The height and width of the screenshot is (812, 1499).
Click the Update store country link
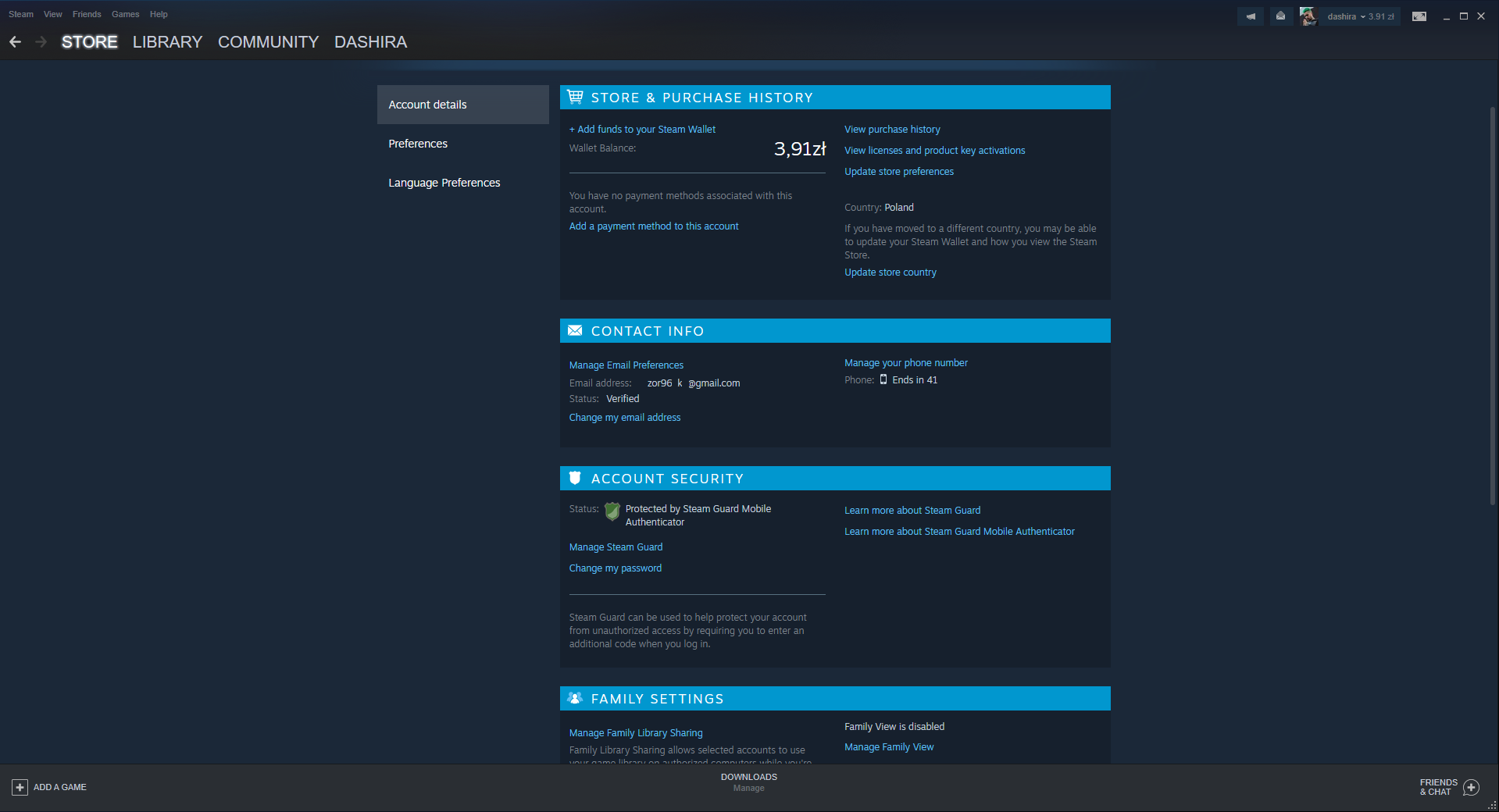890,272
